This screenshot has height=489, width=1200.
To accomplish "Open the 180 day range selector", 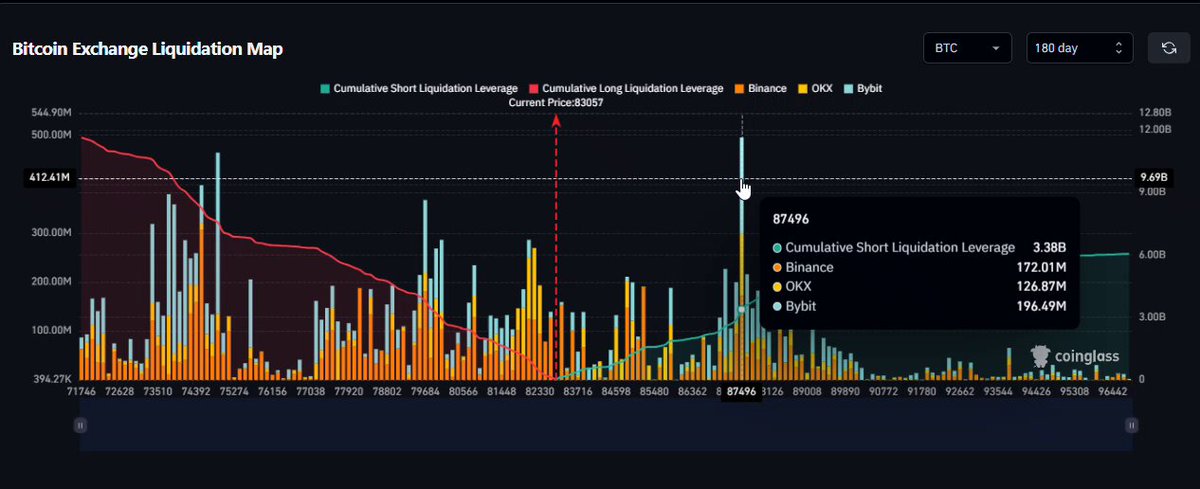I will pyautogui.click(x=1080, y=48).
